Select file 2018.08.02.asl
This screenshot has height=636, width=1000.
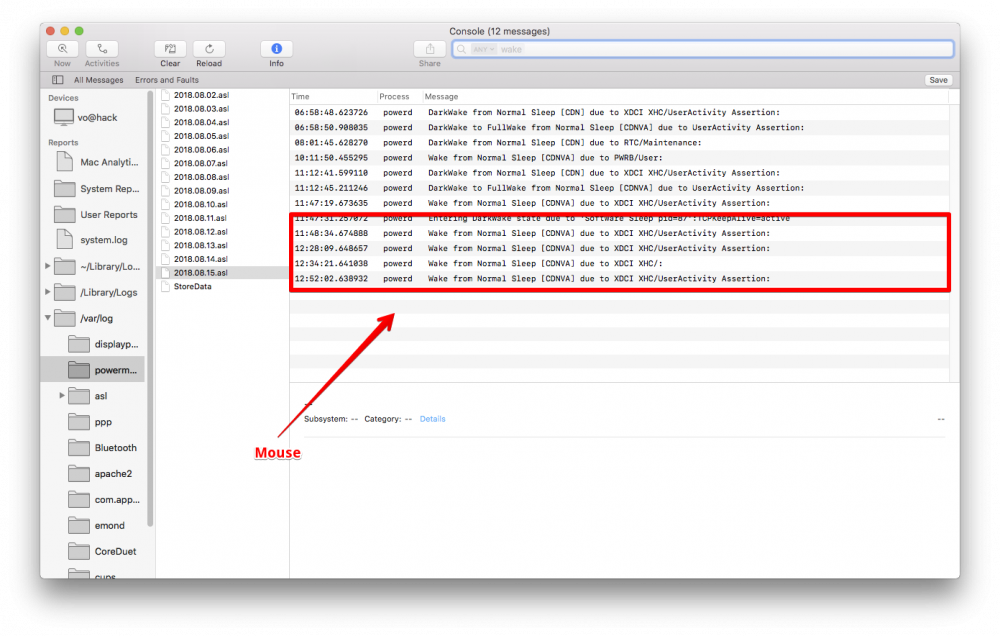point(201,95)
